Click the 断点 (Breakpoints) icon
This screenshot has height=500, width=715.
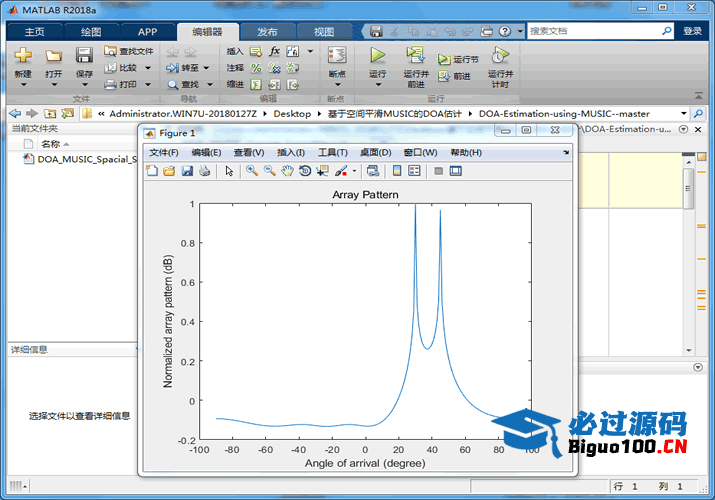click(x=337, y=55)
